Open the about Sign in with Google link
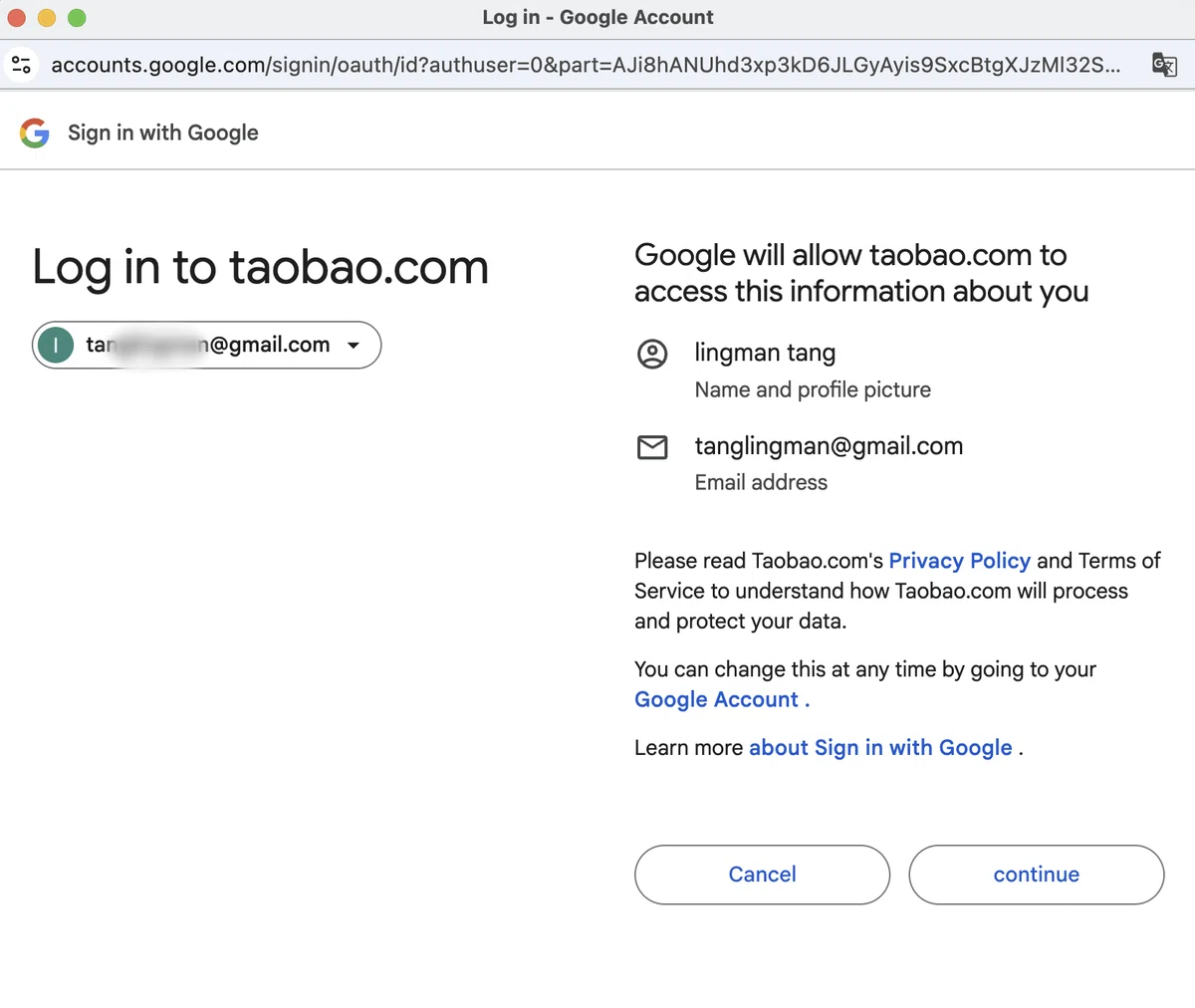1195x1008 pixels. (x=880, y=748)
